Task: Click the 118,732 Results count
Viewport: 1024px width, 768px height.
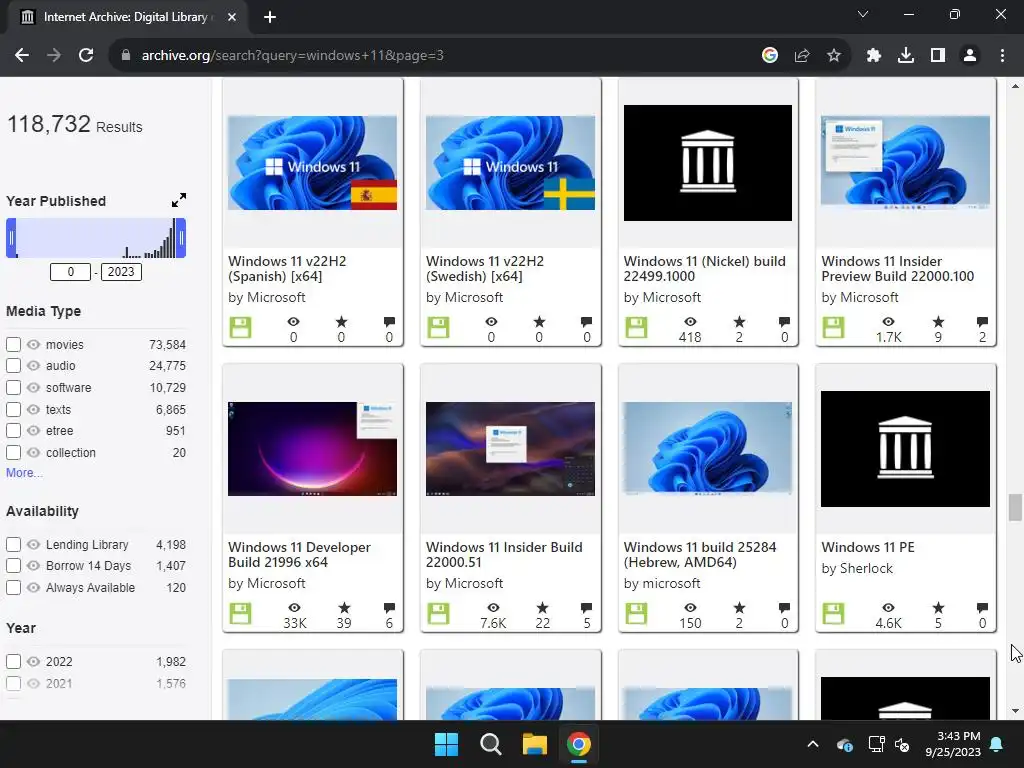Action: (74, 124)
